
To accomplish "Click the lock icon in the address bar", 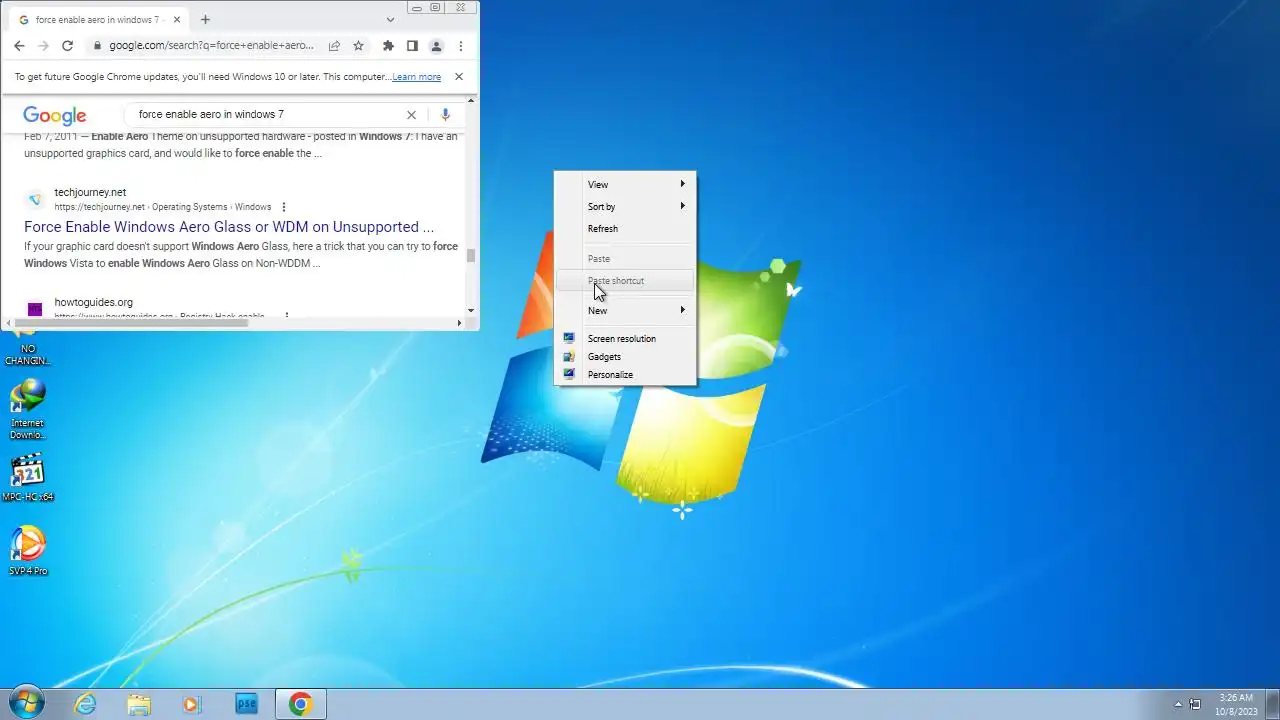I will pos(97,46).
